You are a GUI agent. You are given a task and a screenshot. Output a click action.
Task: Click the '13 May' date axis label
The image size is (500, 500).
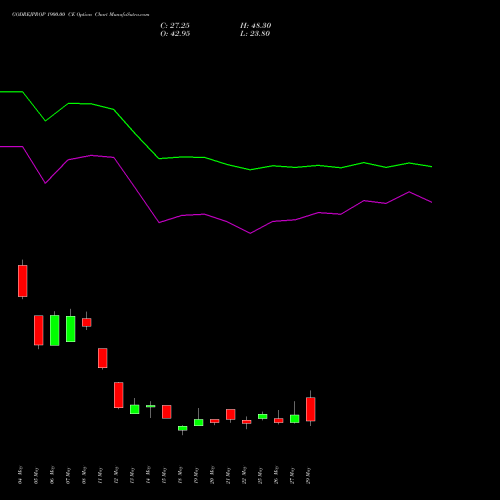point(132,475)
